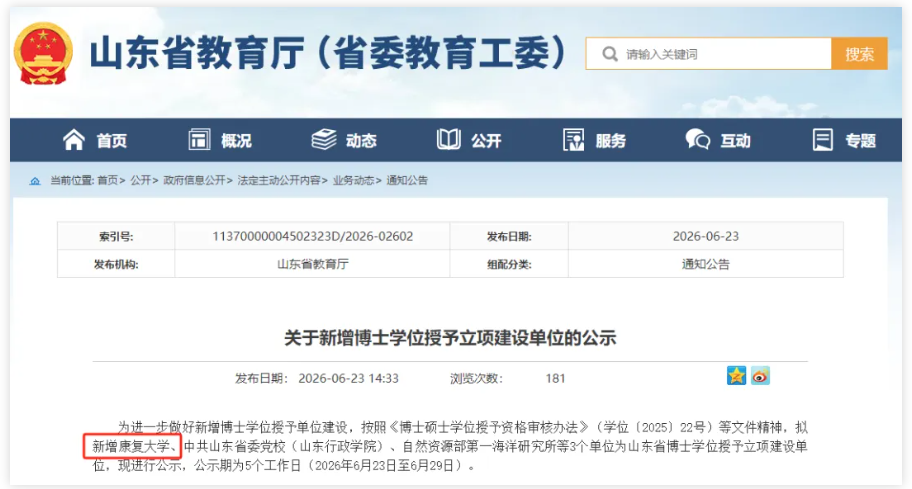Click index number 11370000004502323D/2026-02602
Image resolution: width=912 pixels, height=489 pixels.
(x=312, y=237)
